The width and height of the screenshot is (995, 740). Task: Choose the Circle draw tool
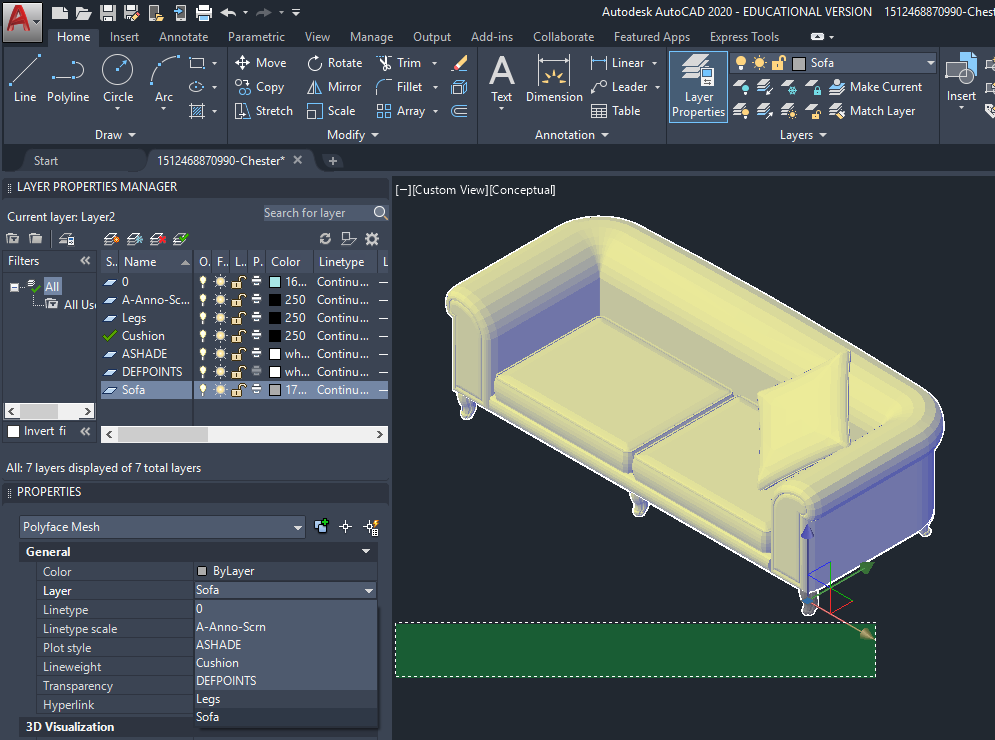point(118,78)
